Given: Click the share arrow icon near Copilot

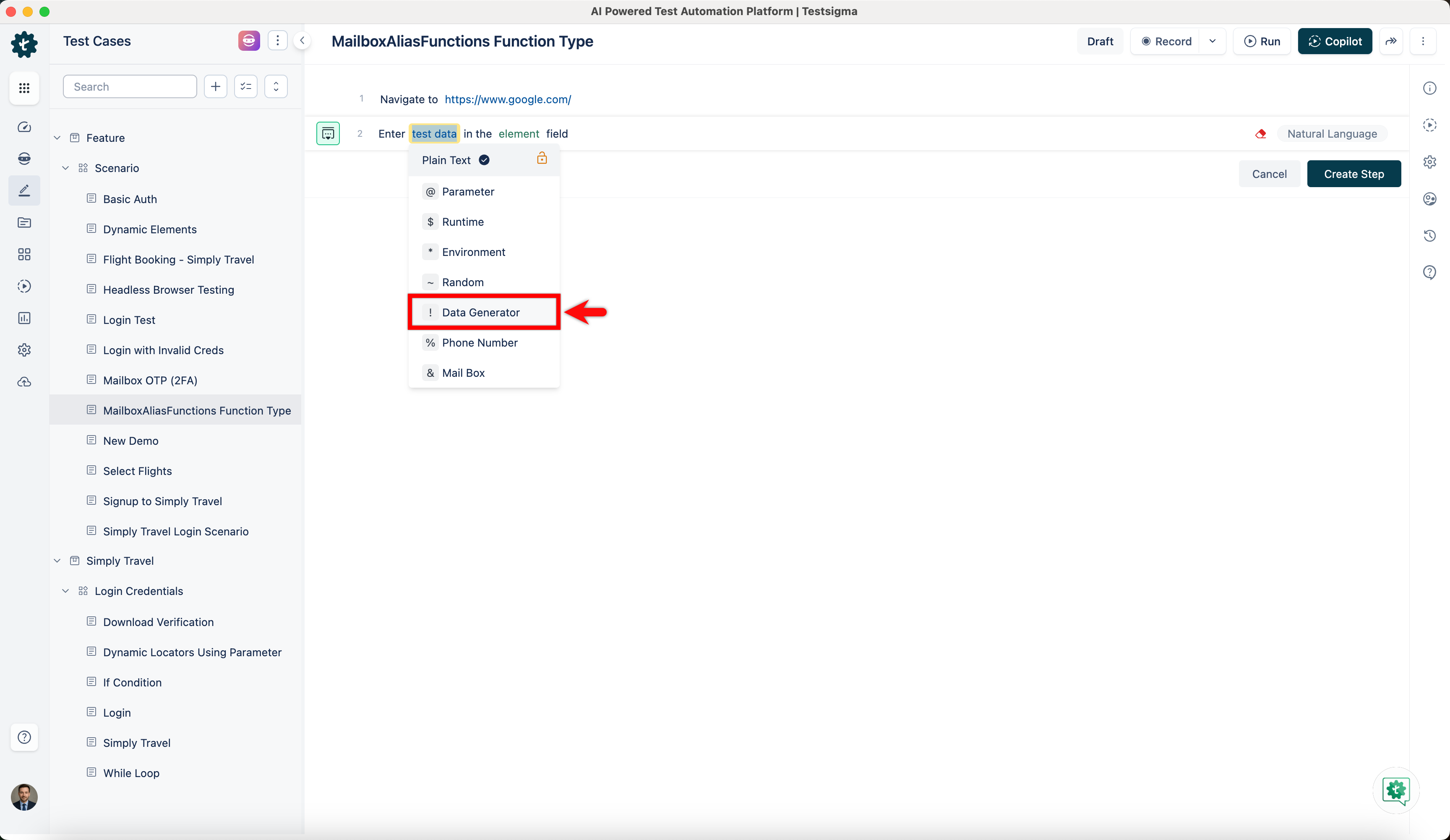Looking at the screenshot, I should click(1391, 42).
